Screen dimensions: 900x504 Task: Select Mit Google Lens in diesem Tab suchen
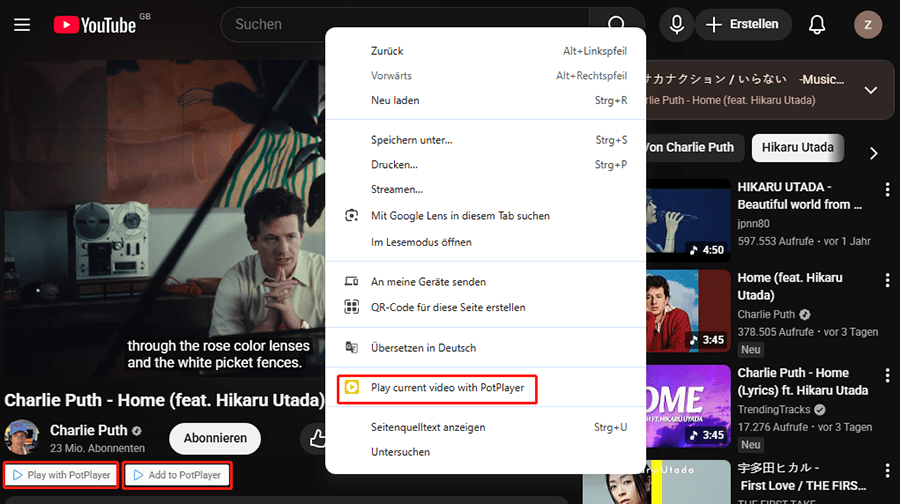pyautogui.click(x=486, y=216)
